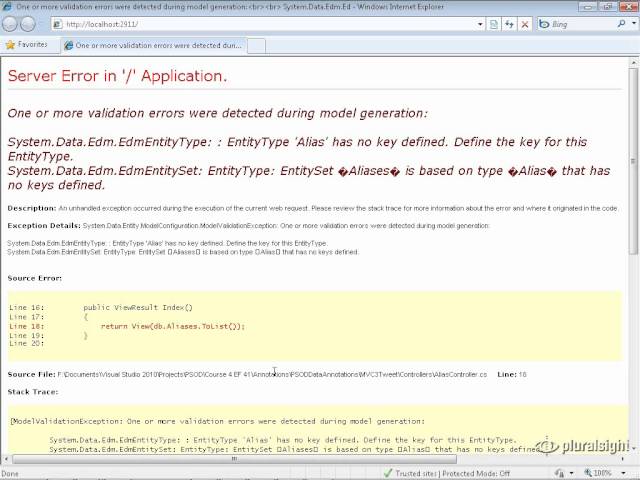The width and height of the screenshot is (640, 480).
Task: Click the zoom magnifier icon in status bar
Action: 588,473
